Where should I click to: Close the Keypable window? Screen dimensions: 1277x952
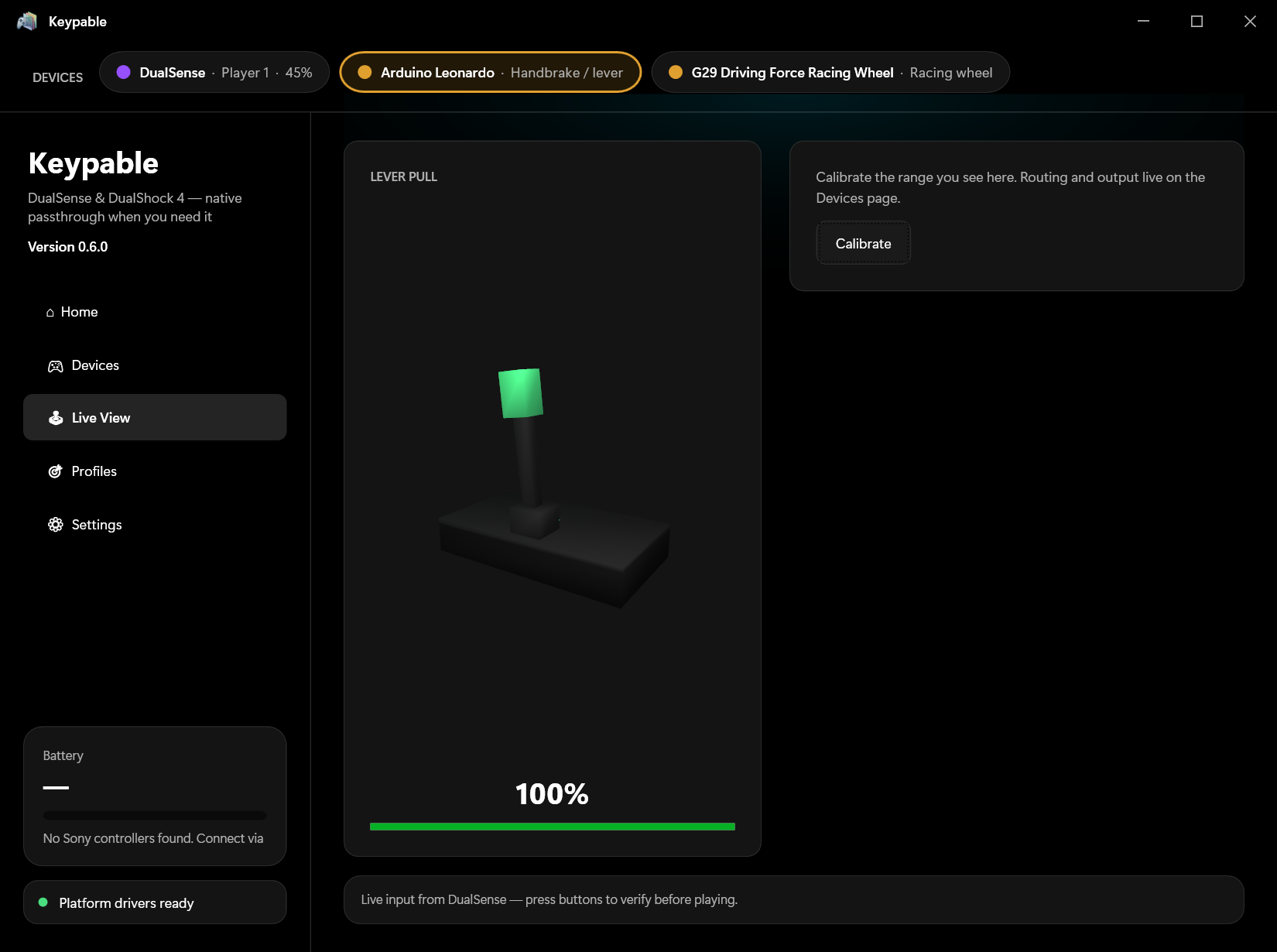[x=1250, y=22]
